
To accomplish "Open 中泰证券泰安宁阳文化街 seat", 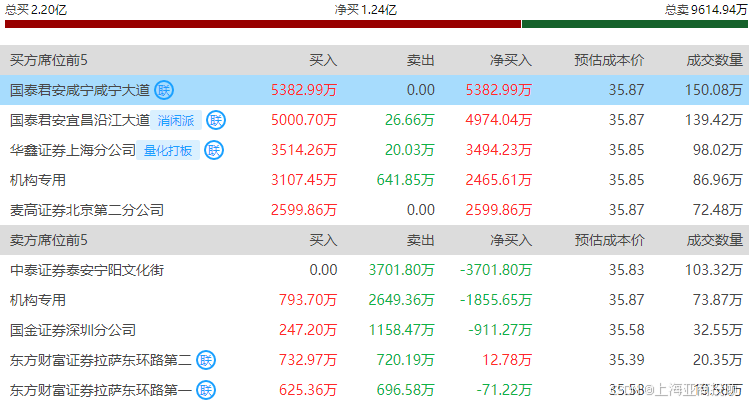I will pos(87,270).
